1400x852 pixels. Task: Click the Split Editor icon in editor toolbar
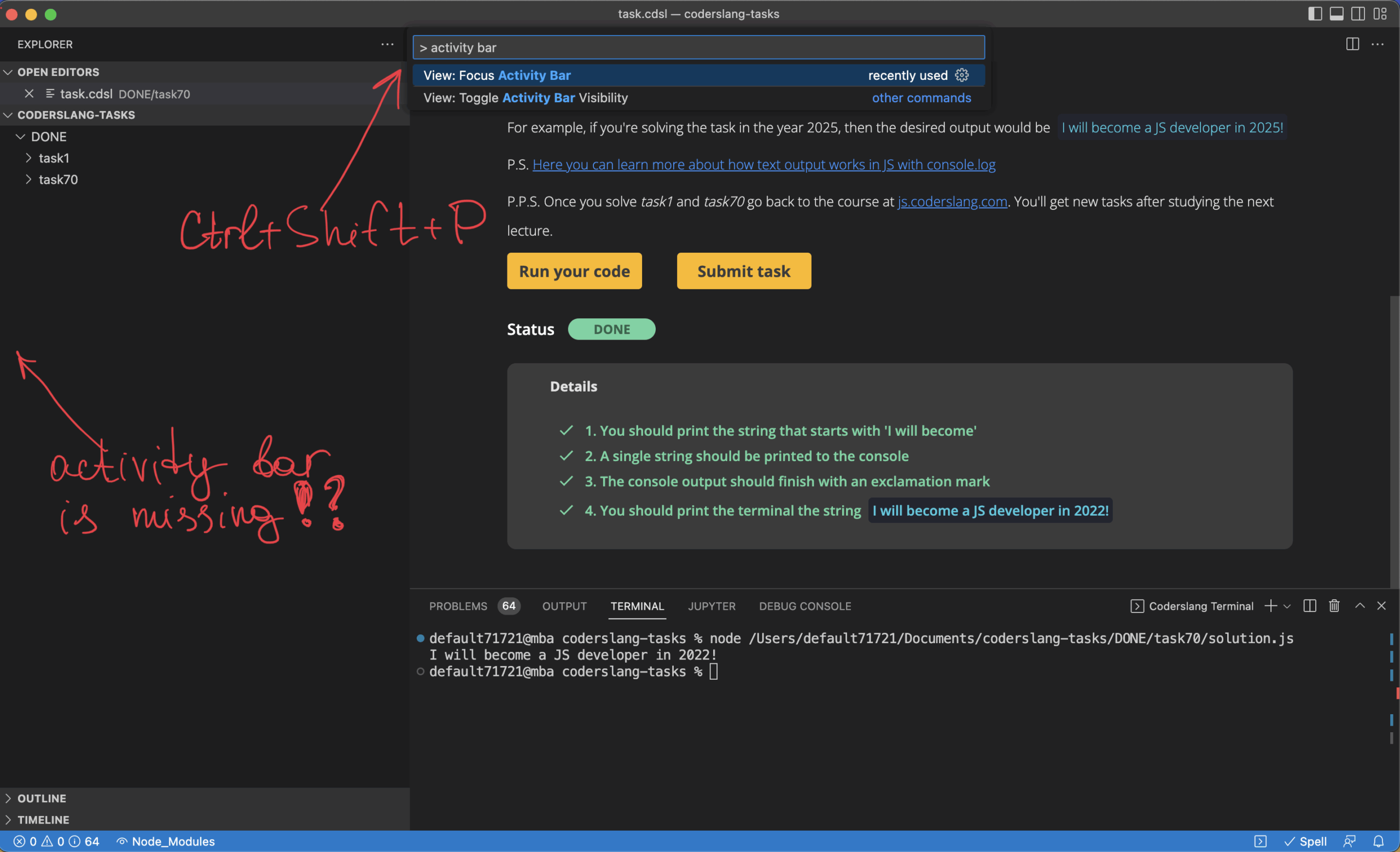pyautogui.click(x=1352, y=44)
